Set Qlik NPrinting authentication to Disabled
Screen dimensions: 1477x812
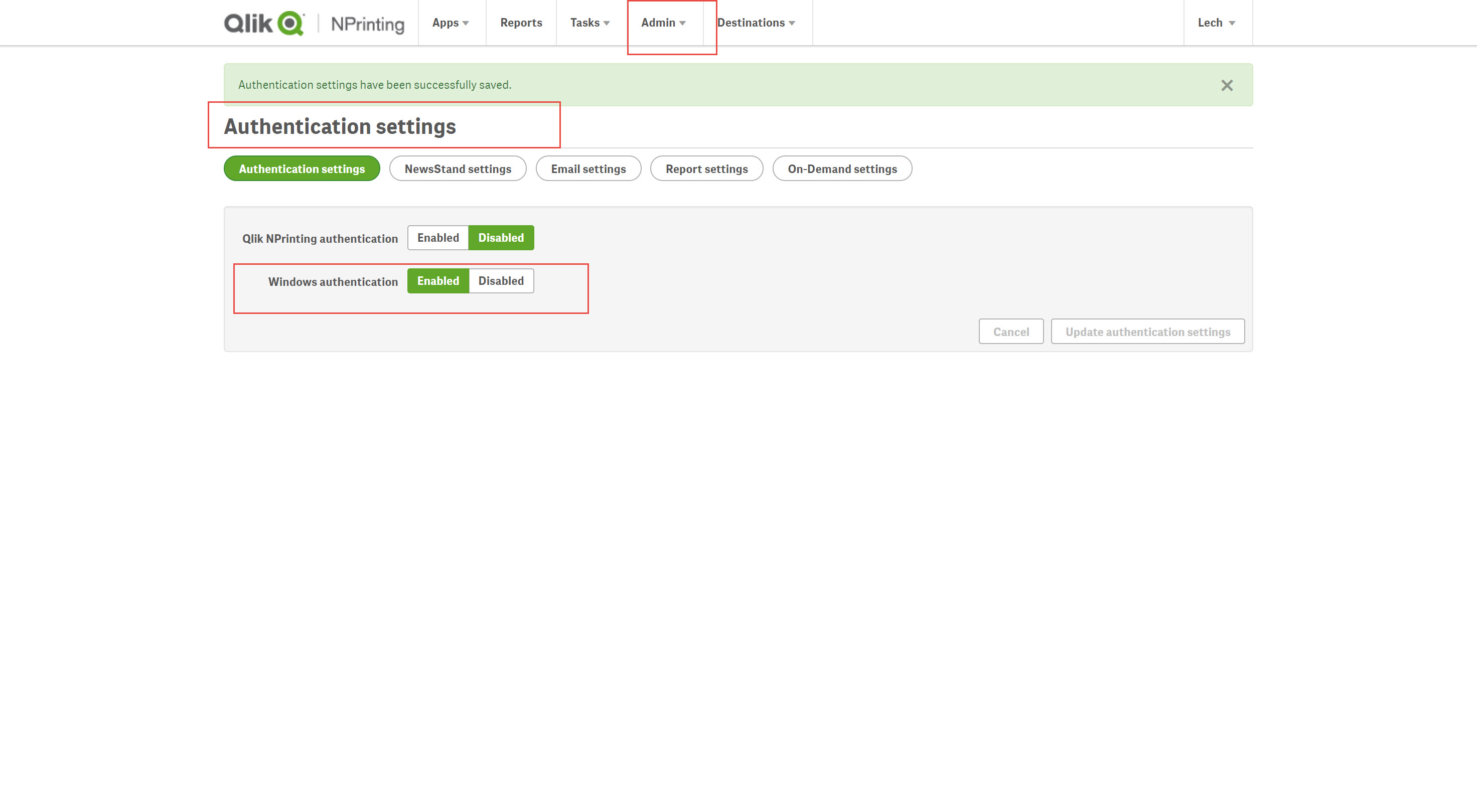501,238
